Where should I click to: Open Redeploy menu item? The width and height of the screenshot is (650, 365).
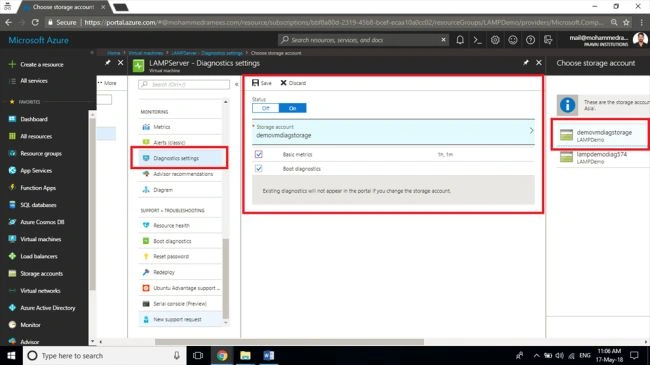tap(180, 272)
